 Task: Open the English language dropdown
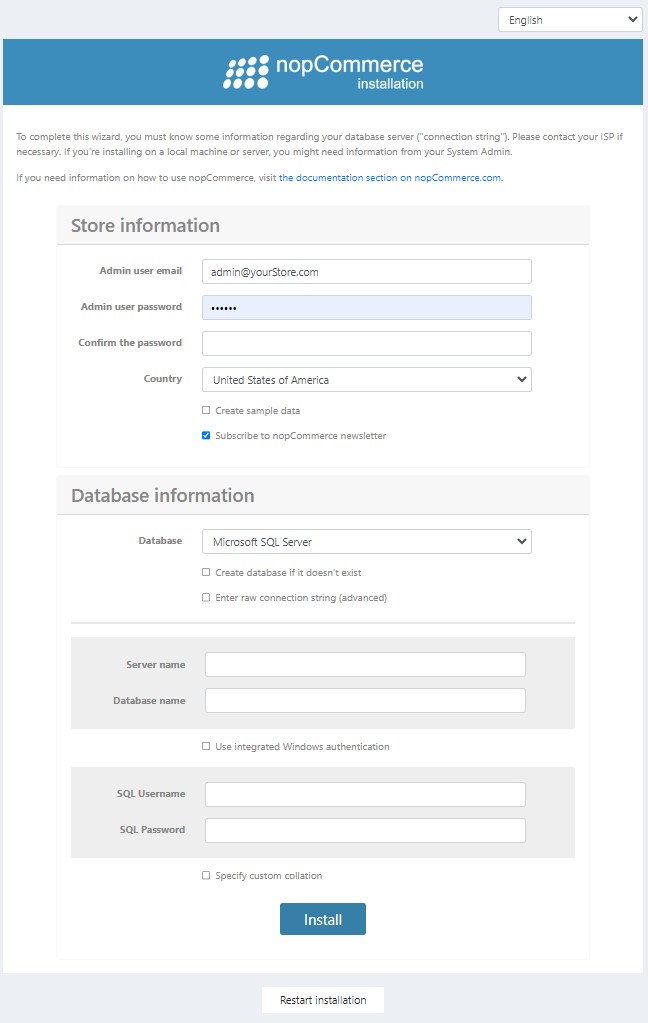coord(570,20)
